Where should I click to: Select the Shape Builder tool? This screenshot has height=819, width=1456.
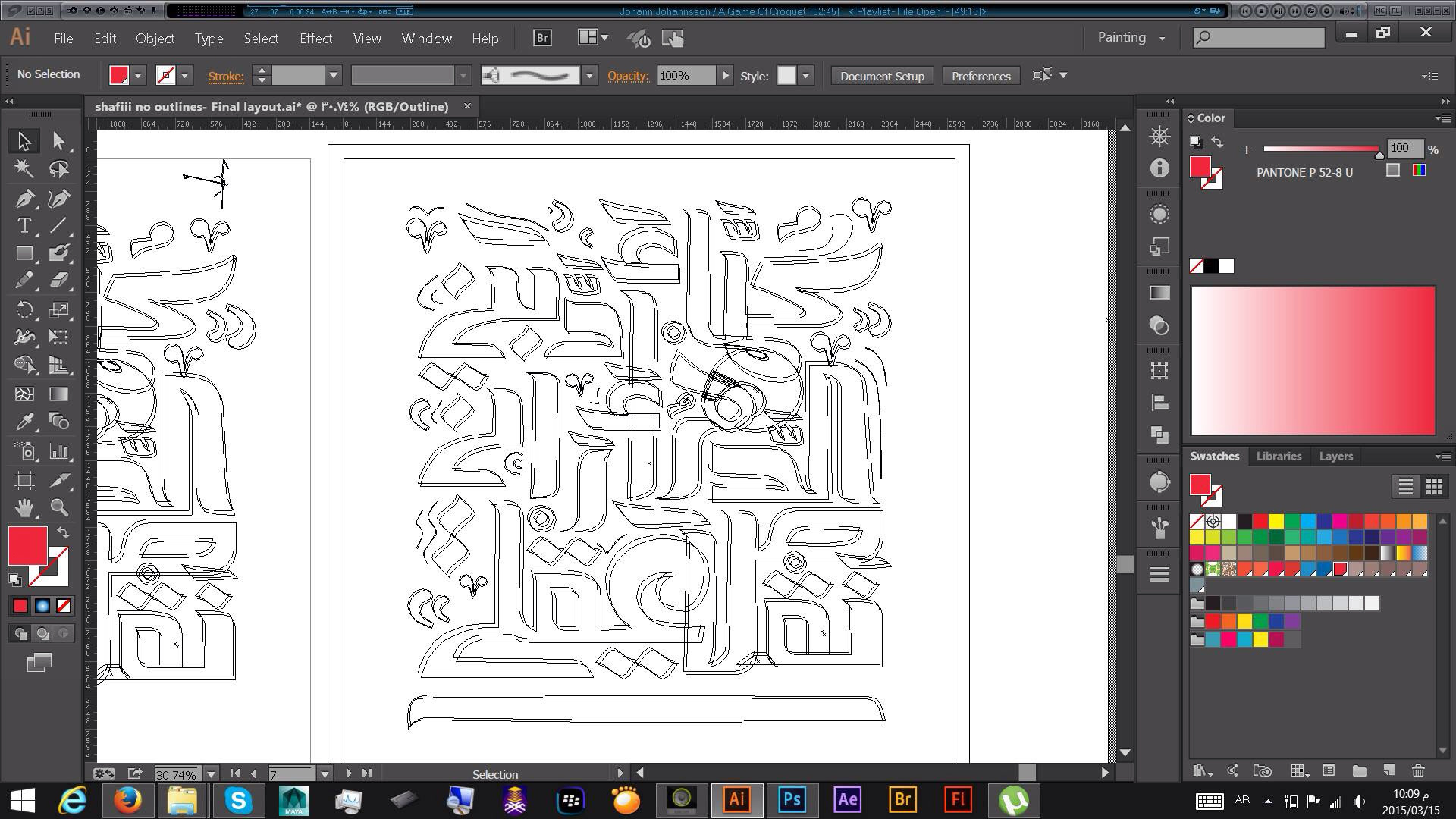[24, 365]
